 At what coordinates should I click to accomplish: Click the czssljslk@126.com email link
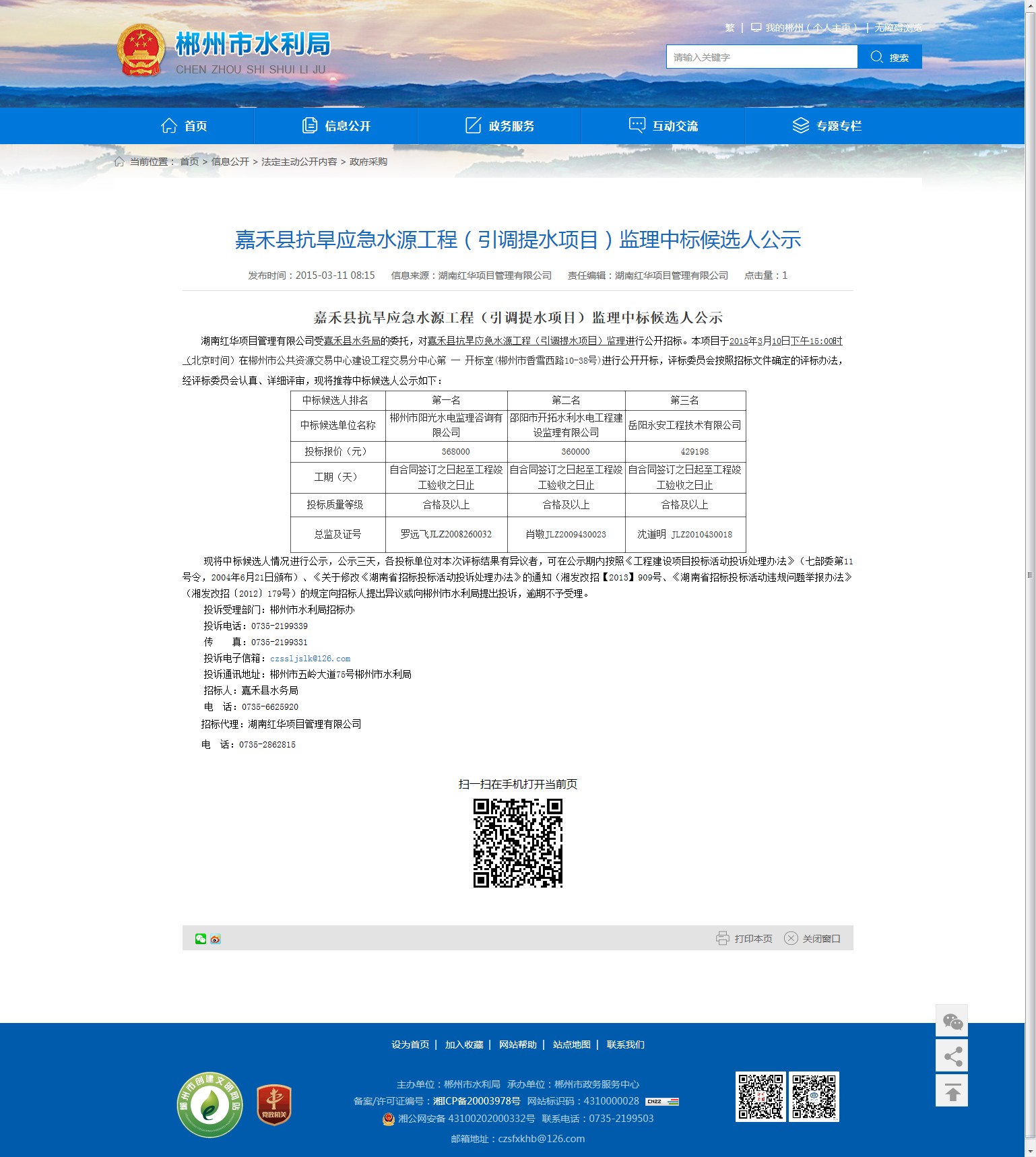[310, 659]
